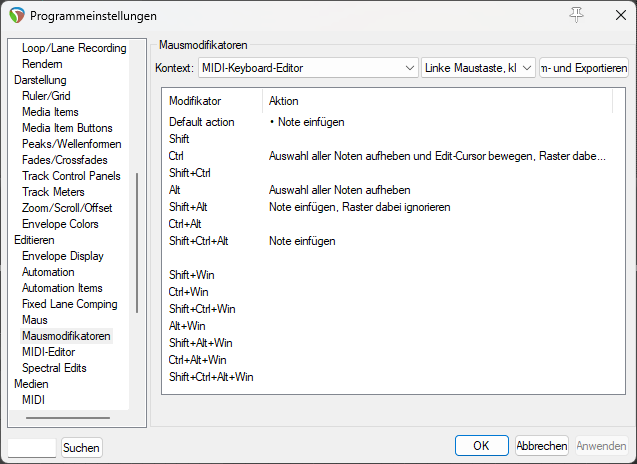Click the pin icon in title bar
Screen dimensions: 637x464
click(575, 15)
